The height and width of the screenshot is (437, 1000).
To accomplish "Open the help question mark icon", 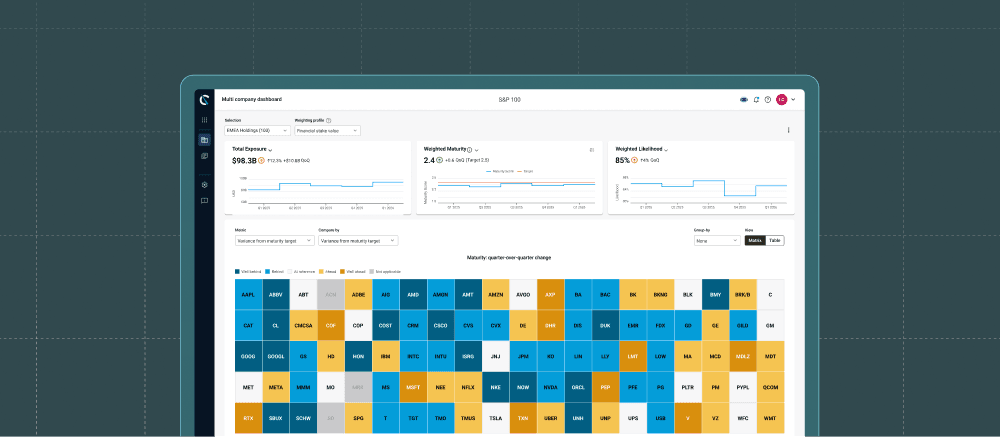I will pyautogui.click(x=767, y=100).
